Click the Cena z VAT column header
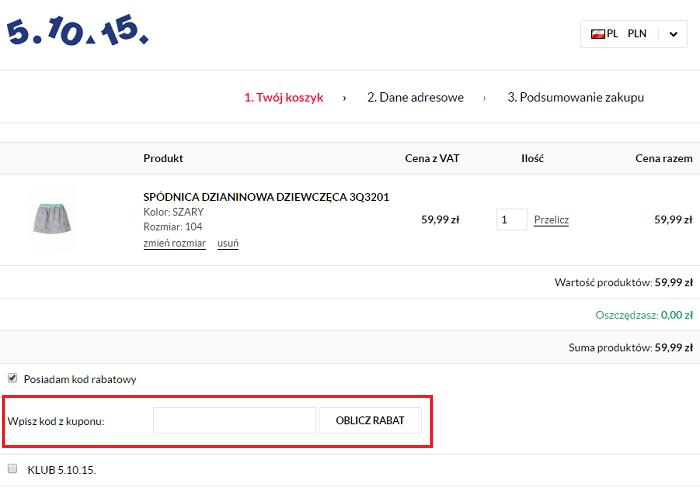 (432, 158)
